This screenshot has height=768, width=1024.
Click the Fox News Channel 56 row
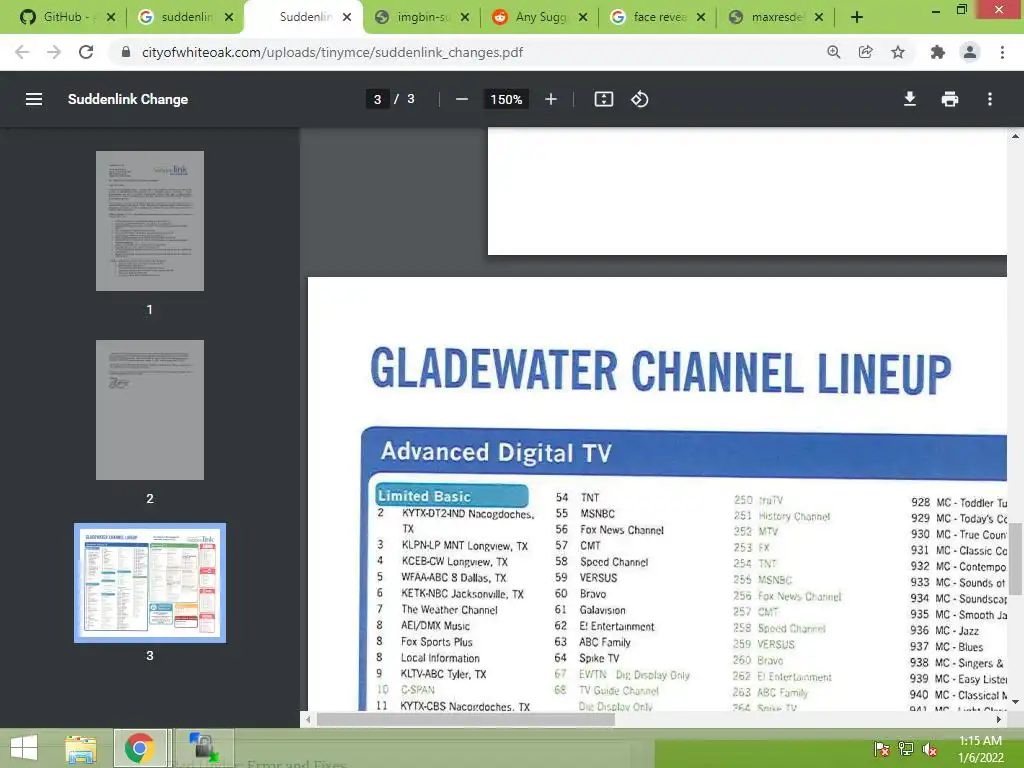point(609,530)
